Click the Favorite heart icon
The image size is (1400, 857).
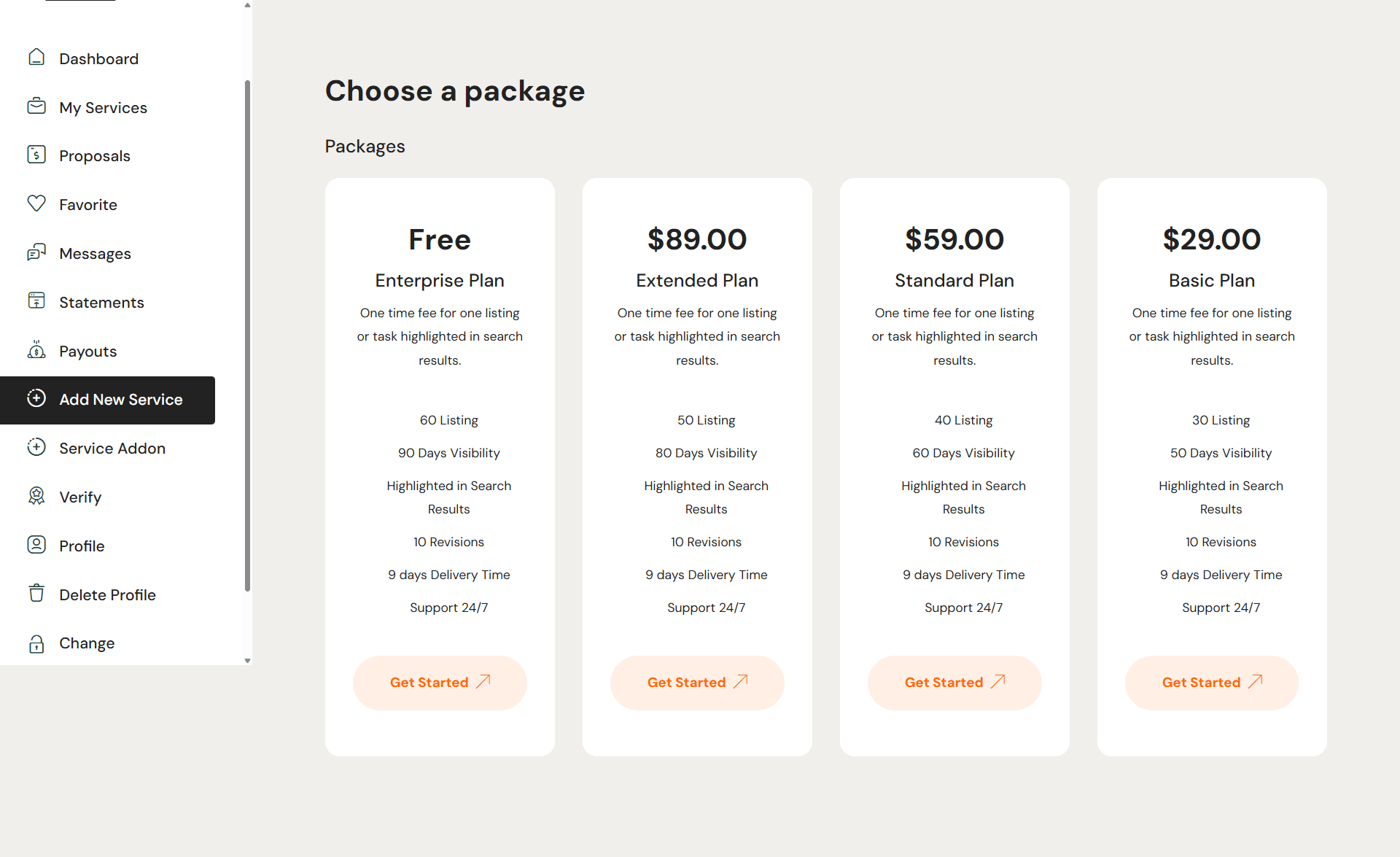[x=36, y=203]
